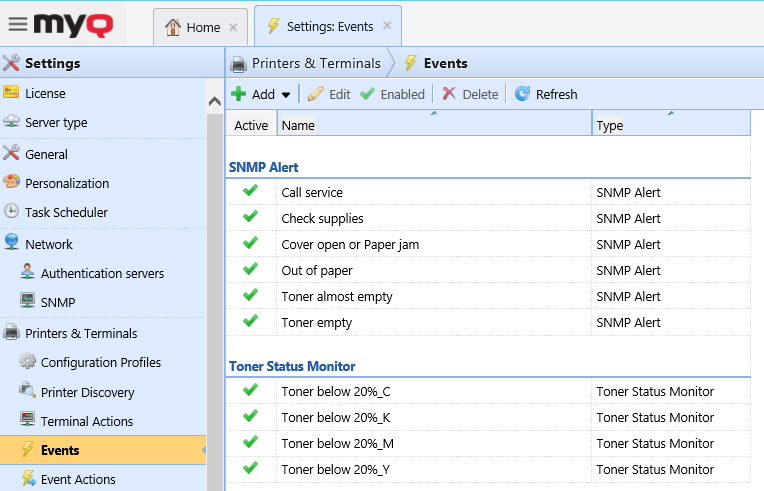This screenshot has width=764, height=491.
Task: Open Configuration Profiles gear icon
Action: [28, 362]
